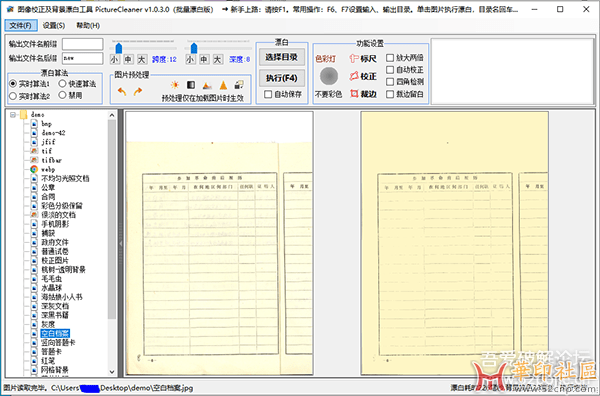Click the 小 button beside 跨度
This screenshot has width=600, height=396.
(x=114, y=59)
